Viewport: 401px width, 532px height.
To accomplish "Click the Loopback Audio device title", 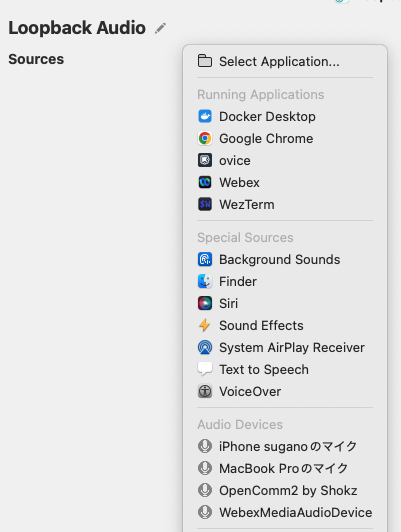I will pos(77,28).
